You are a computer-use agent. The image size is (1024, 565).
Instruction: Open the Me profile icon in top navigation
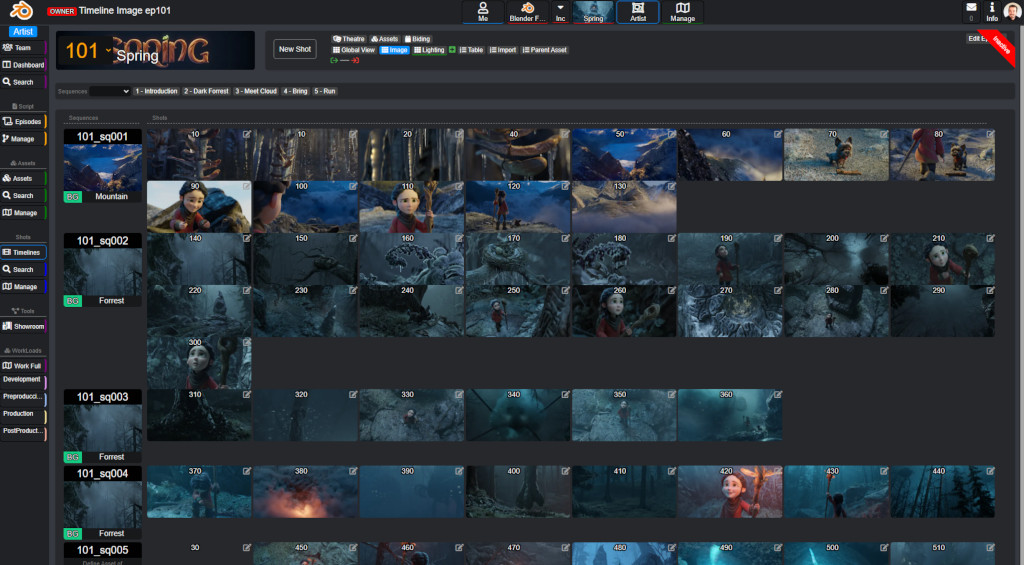pos(483,12)
